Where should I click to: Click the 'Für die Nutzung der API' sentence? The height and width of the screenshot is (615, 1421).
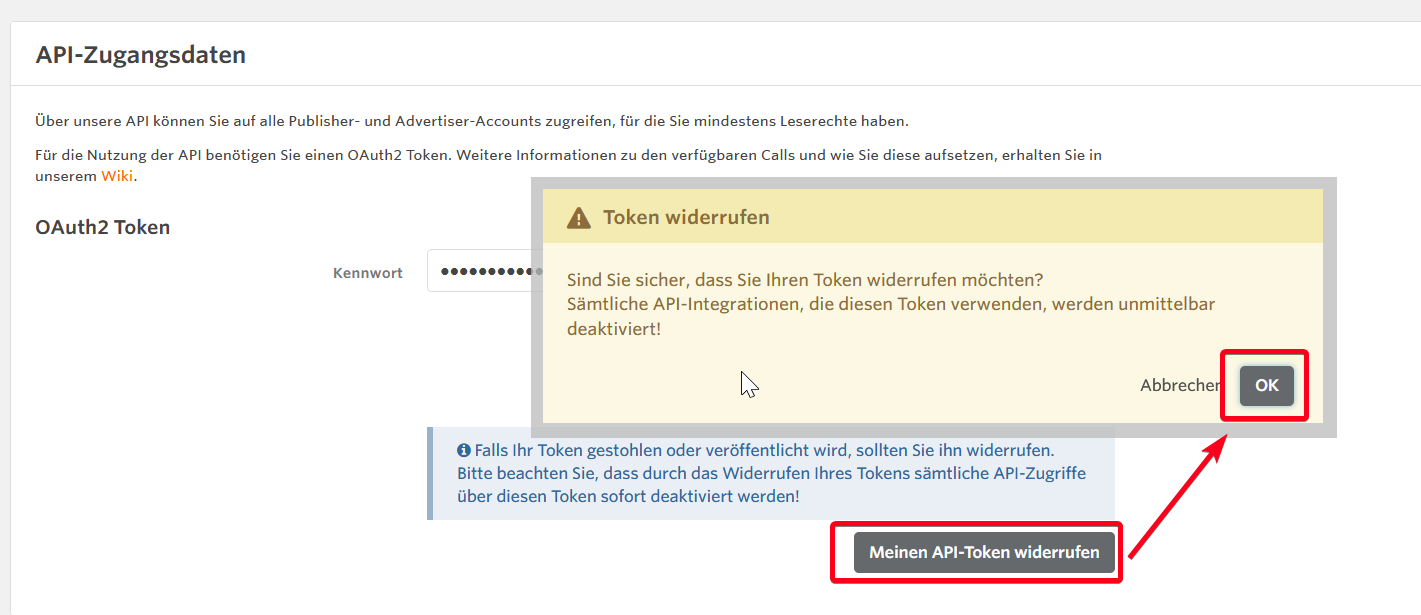[567, 155]
